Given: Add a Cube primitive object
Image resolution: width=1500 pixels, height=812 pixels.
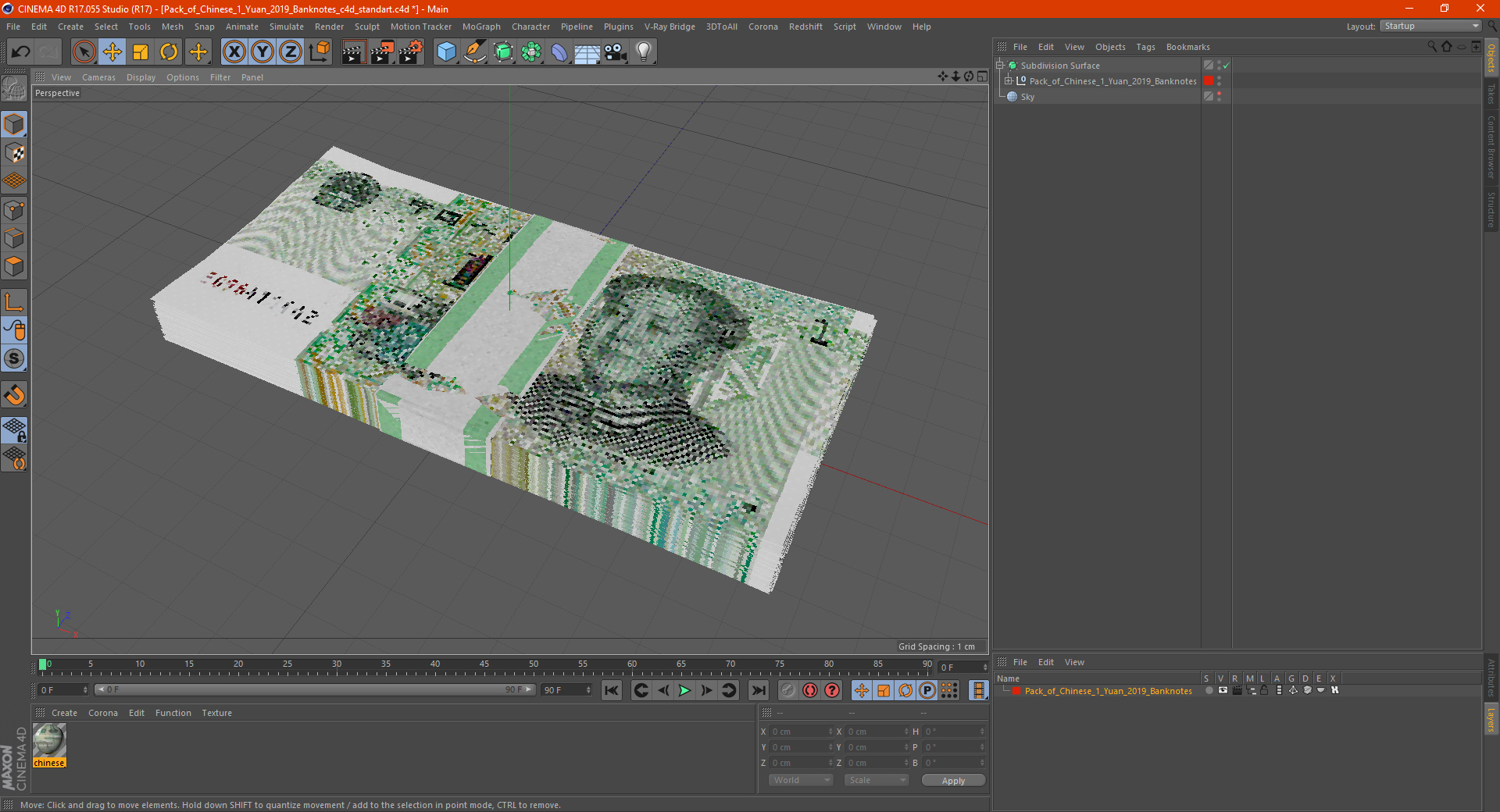Looking at the screenshot, I should (446, 52).
